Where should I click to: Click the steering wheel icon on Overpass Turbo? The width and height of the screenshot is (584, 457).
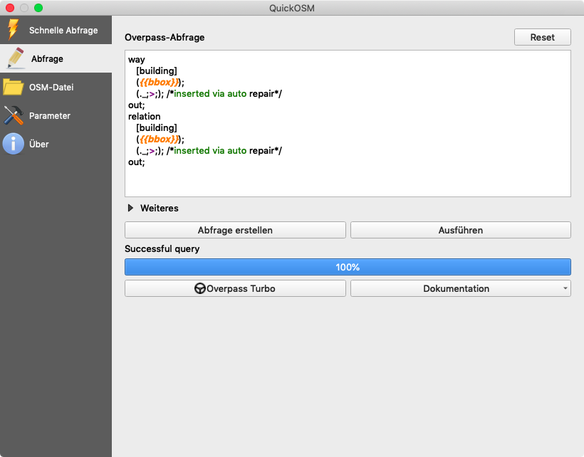pos(200,289)
